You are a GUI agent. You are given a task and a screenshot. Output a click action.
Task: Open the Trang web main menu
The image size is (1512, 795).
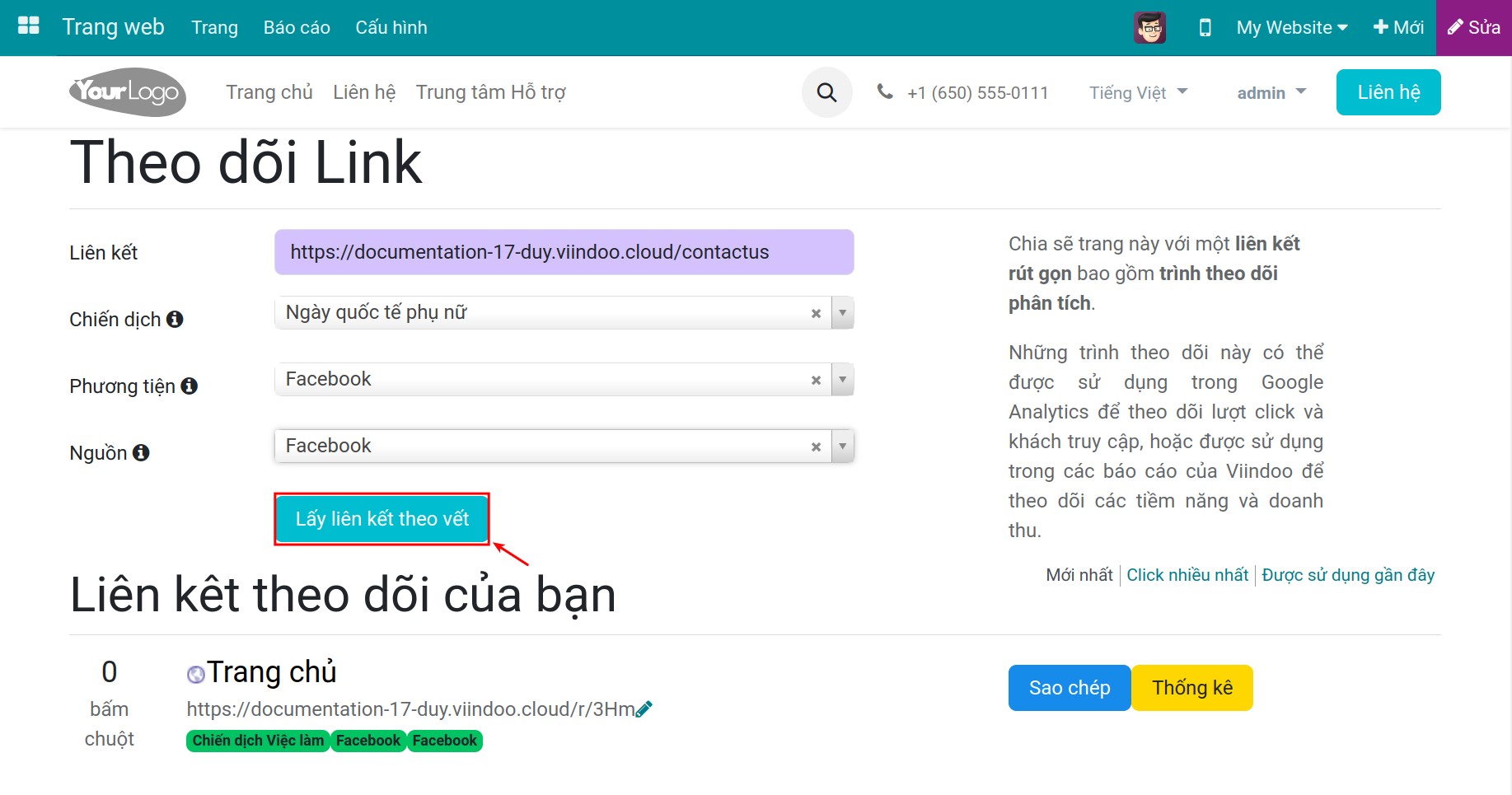[x=114, y=27]
